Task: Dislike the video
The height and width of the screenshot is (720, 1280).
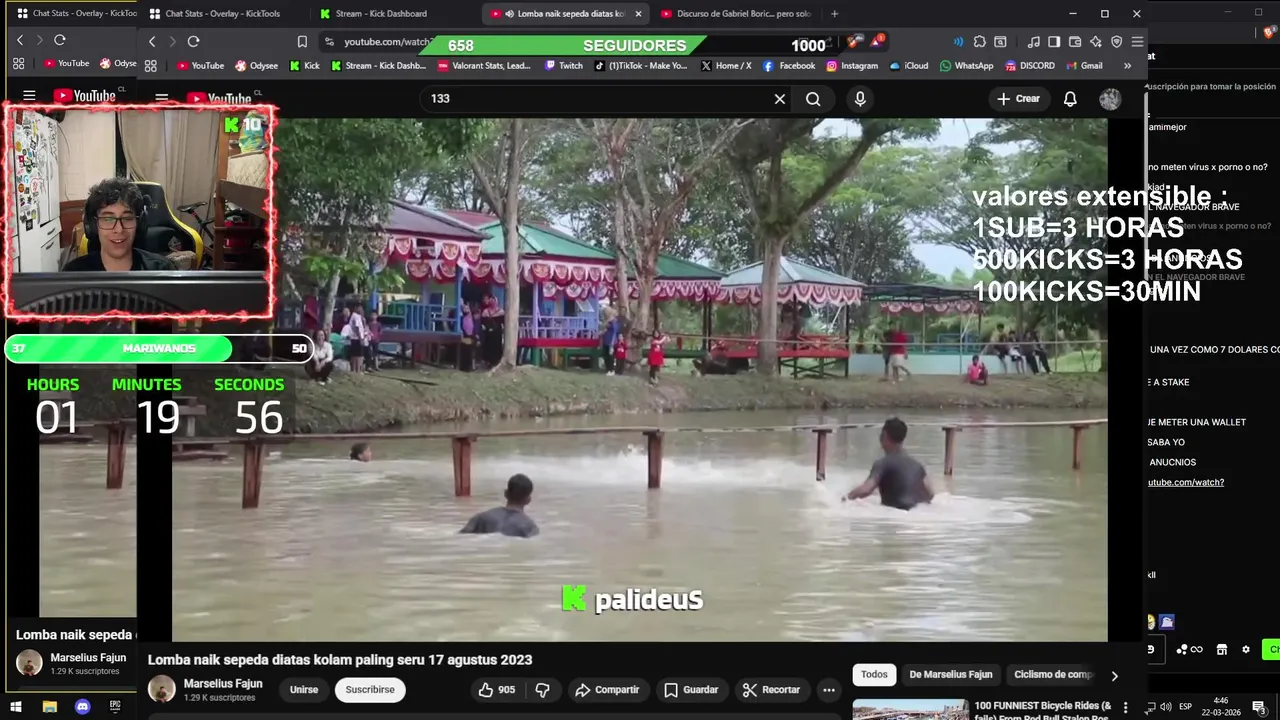Action: (x=543, y=690)
